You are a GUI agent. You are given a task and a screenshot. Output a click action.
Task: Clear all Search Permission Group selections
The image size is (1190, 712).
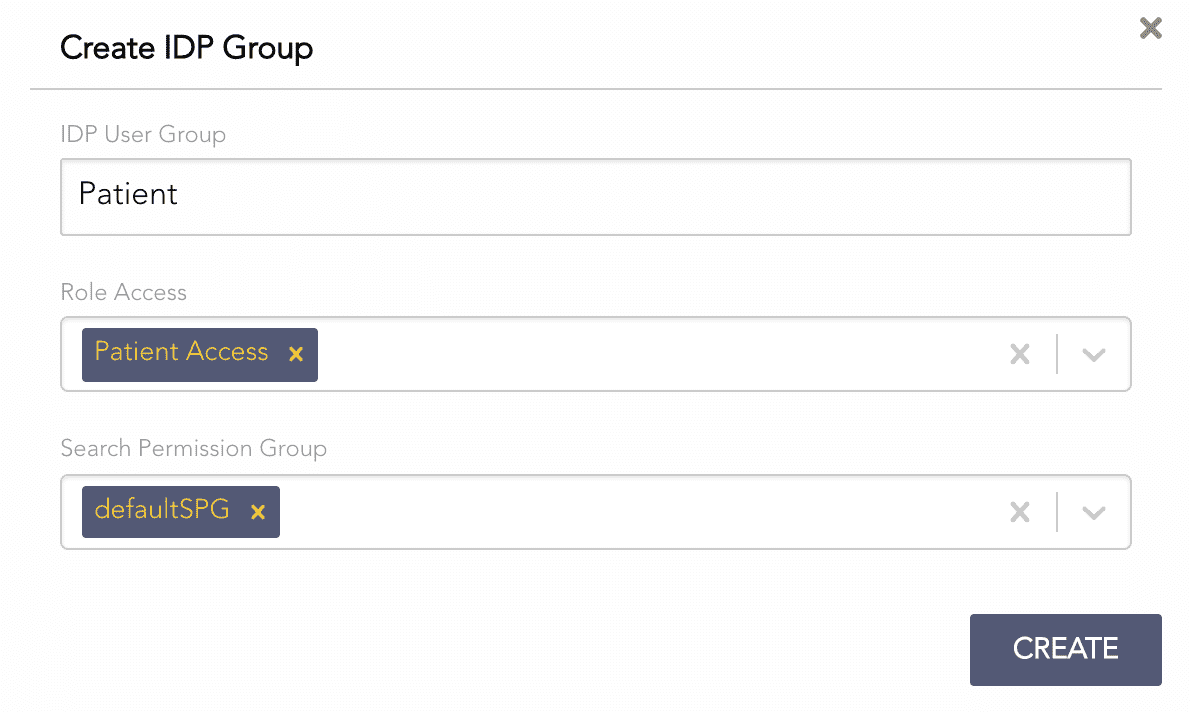click(x=1019, y=512)
